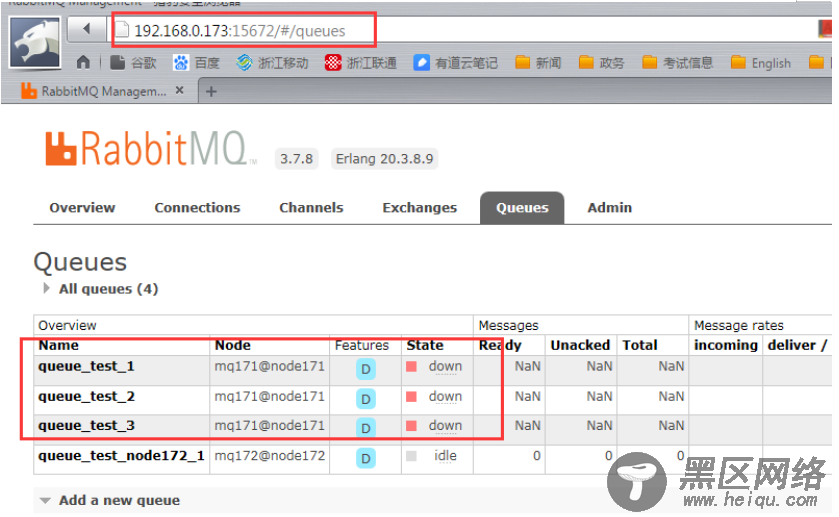Image resolution: width=839 pixels, height=517 pixels.
Task: Open the 浙江移动 bookmark
Action: coord(272,63)
